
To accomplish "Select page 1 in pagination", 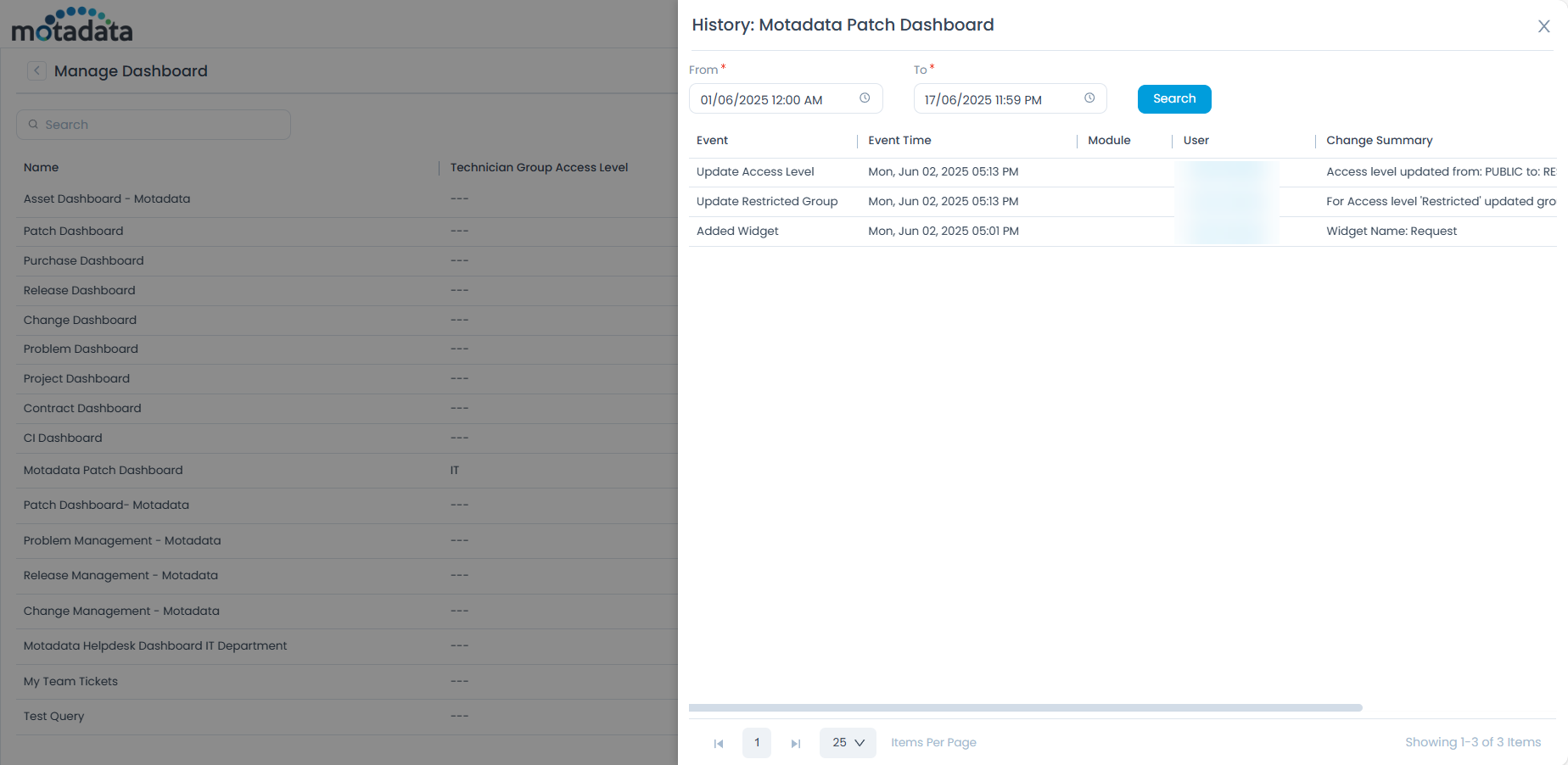I will click(x=757, y=742).
